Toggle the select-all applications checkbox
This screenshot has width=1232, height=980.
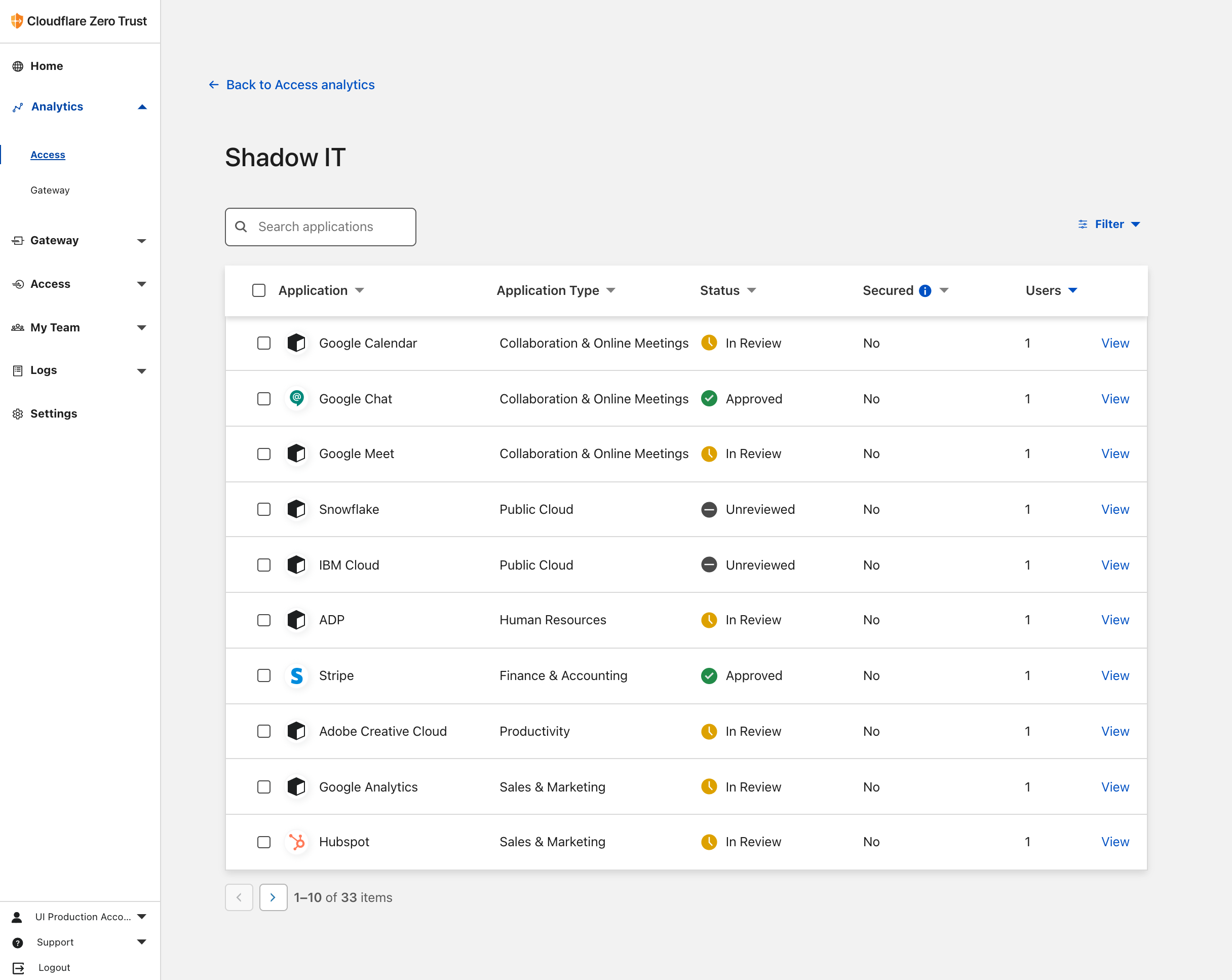[x=259, y=290]
